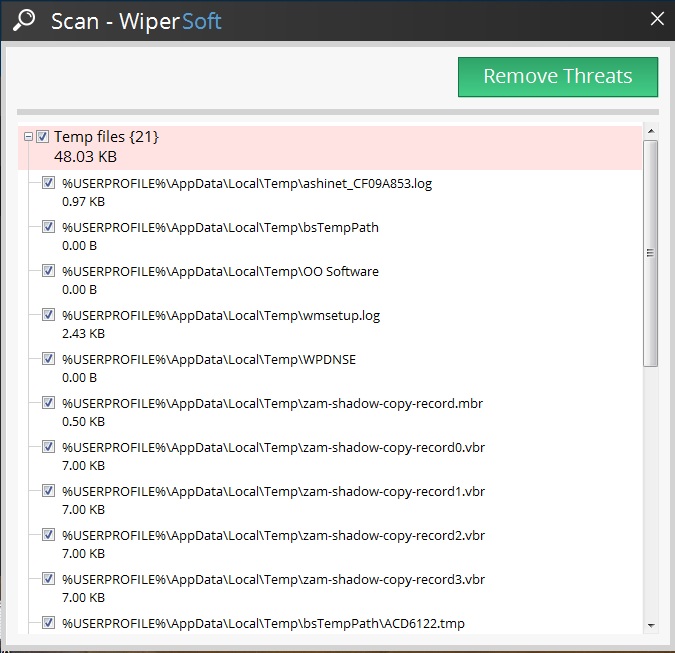Click the 2.43 KB size value

pyautogui.click(x=84, y=334)
